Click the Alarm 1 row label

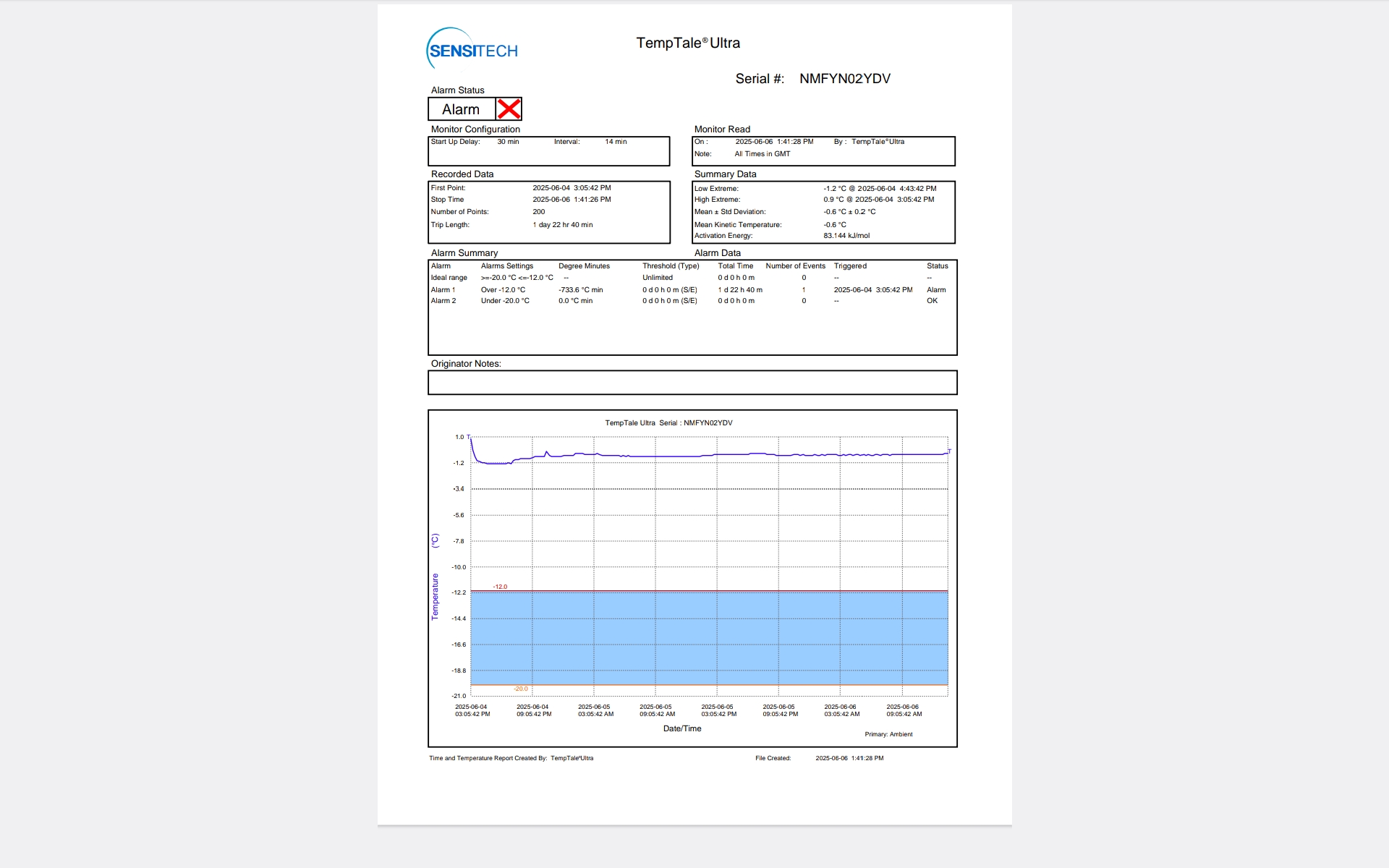pyautogui.click(x=443, y=290)
